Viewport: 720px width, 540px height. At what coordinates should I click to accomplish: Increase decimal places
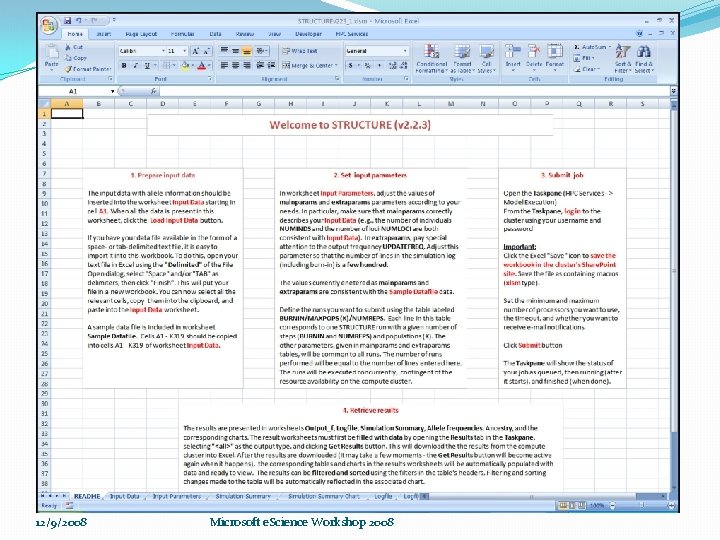point(393,66)
